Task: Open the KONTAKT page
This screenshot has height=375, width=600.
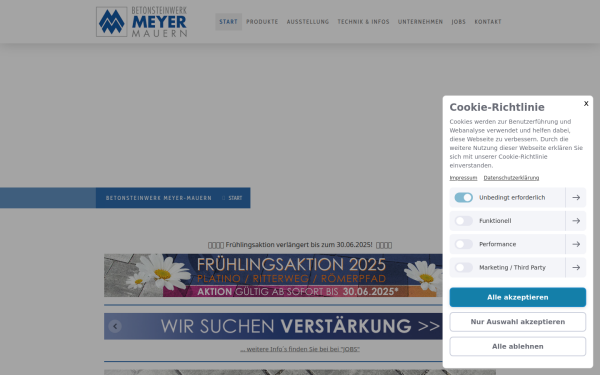Action: 488,22
